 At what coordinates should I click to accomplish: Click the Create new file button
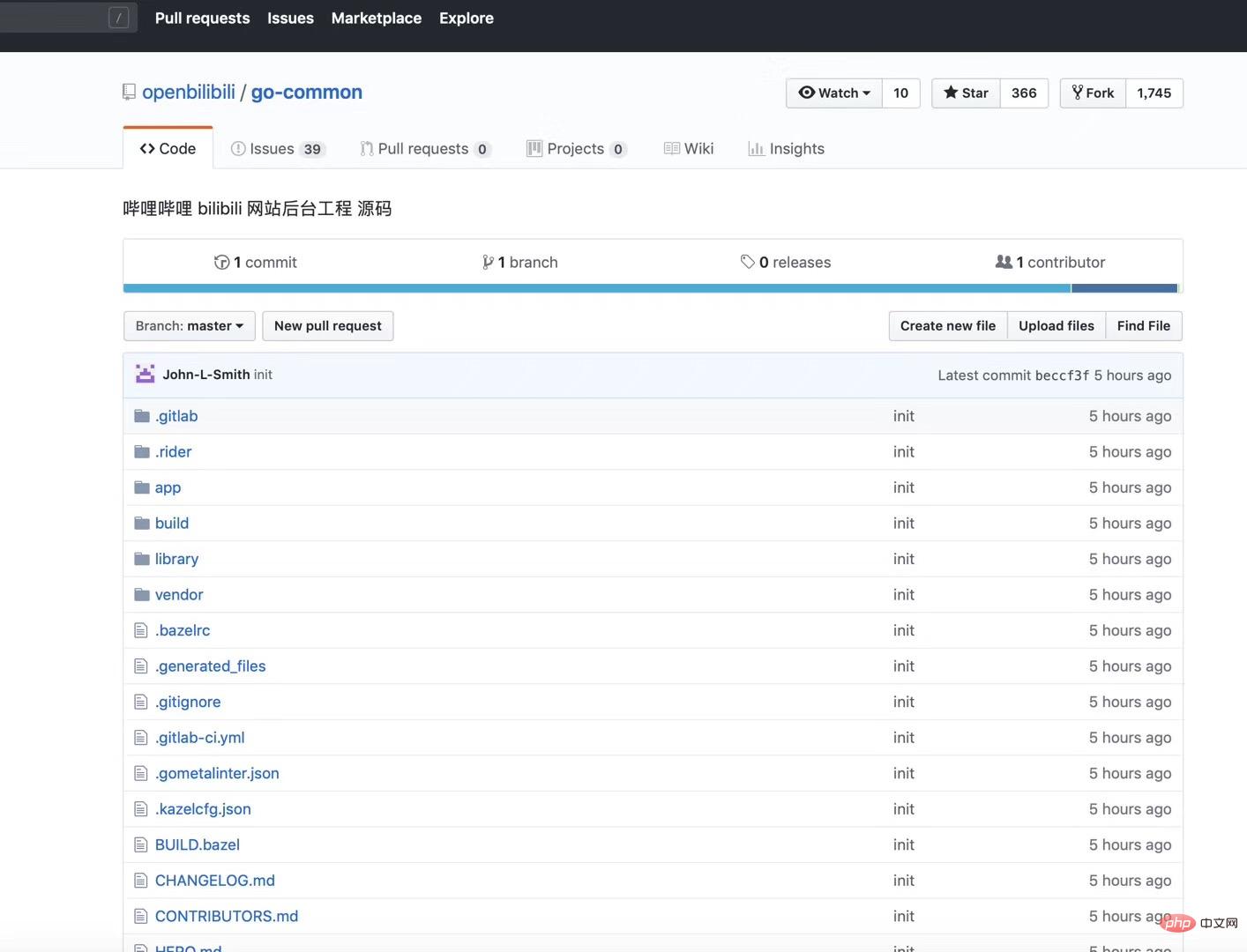[x=948, y=326]
